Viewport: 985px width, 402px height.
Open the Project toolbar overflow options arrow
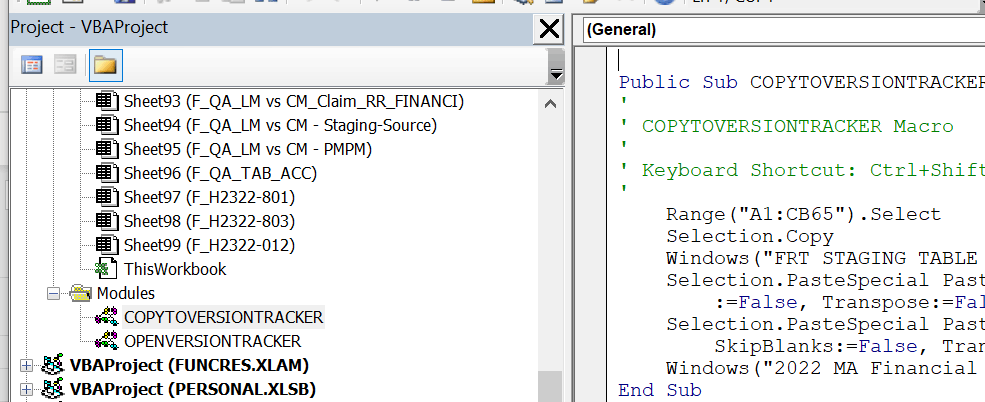555,65
